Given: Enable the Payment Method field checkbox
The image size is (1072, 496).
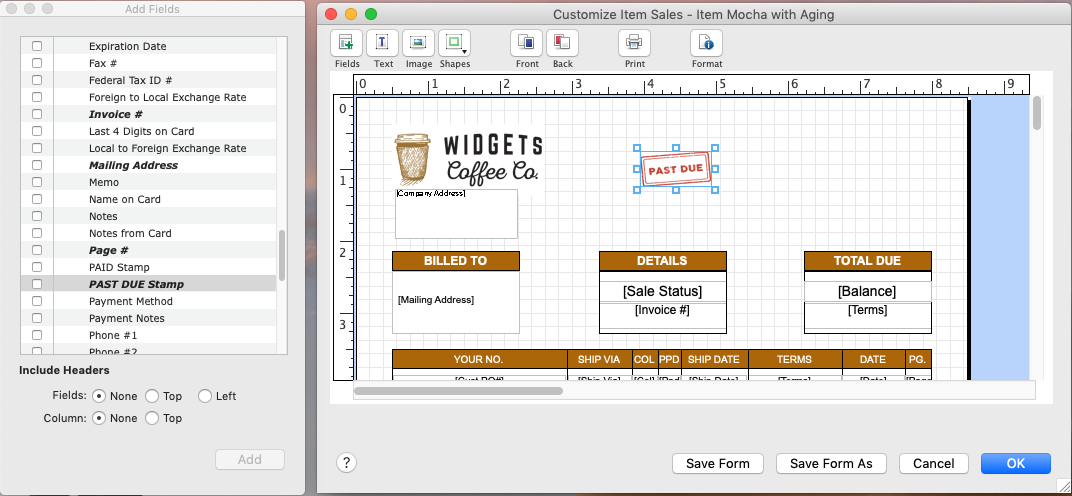Looking at the screenshot, I should pos(38,301).
